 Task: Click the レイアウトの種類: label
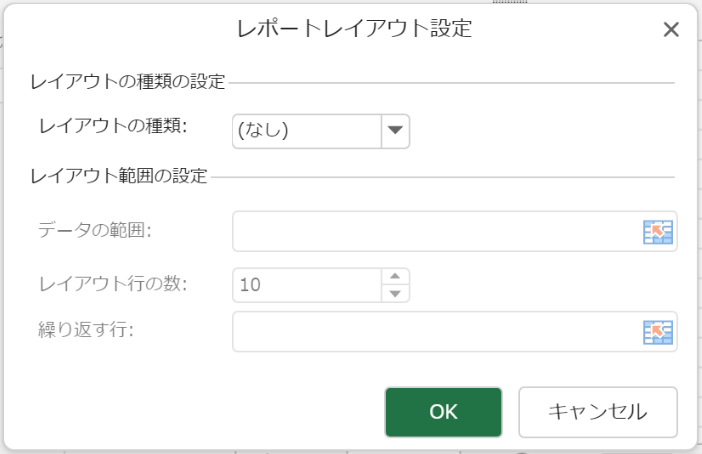tap(119, 127)
